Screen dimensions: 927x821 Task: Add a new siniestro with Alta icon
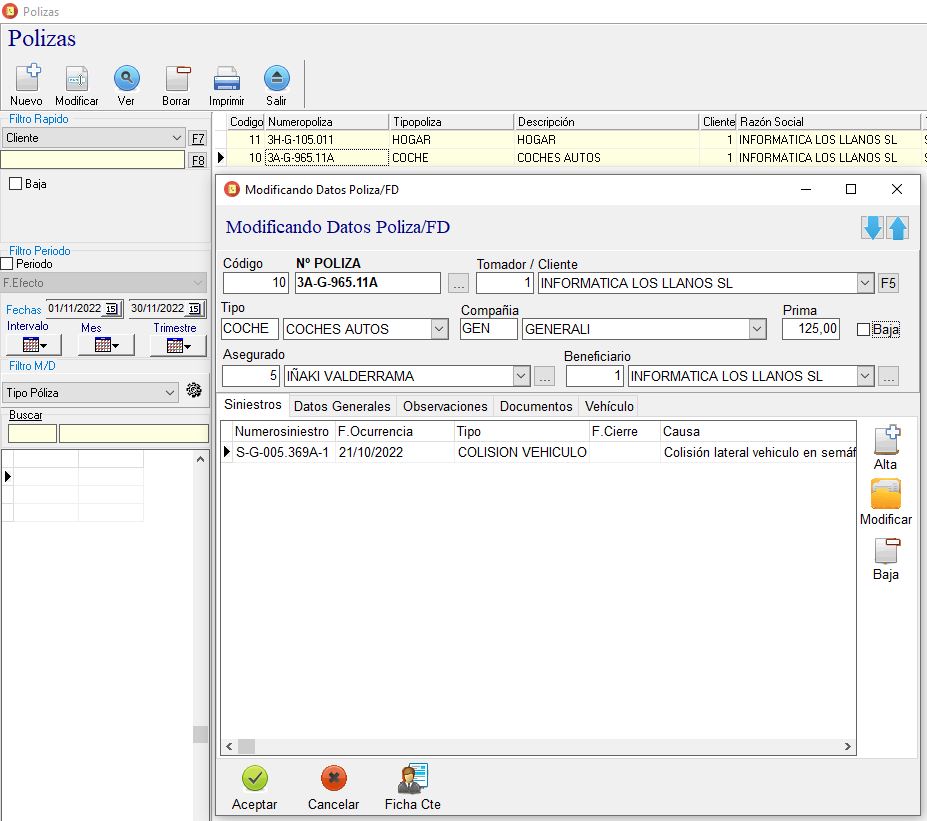pos(886,439)
